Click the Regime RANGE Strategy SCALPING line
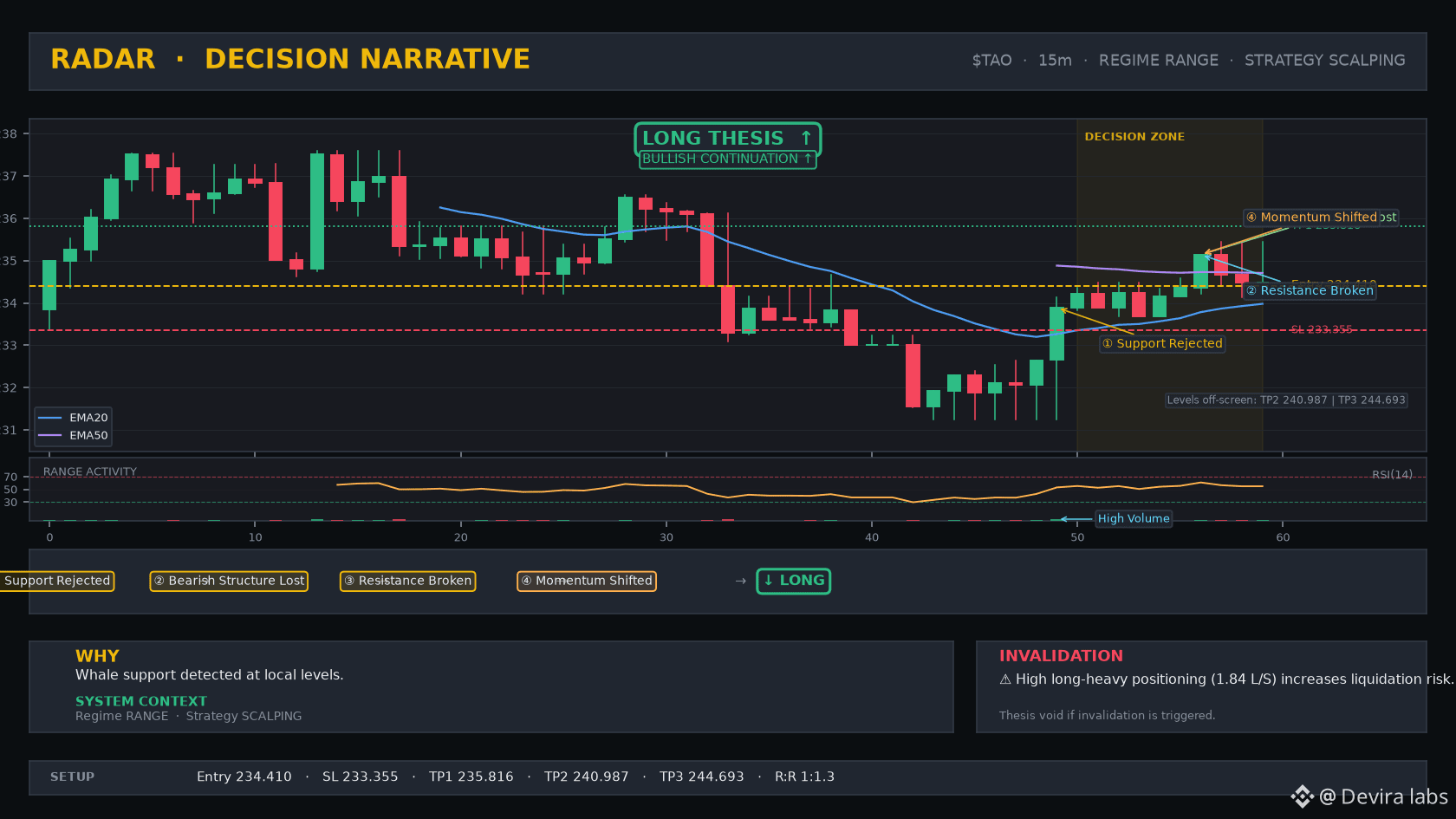This screenshot has width=1456, height=819. 189,717
